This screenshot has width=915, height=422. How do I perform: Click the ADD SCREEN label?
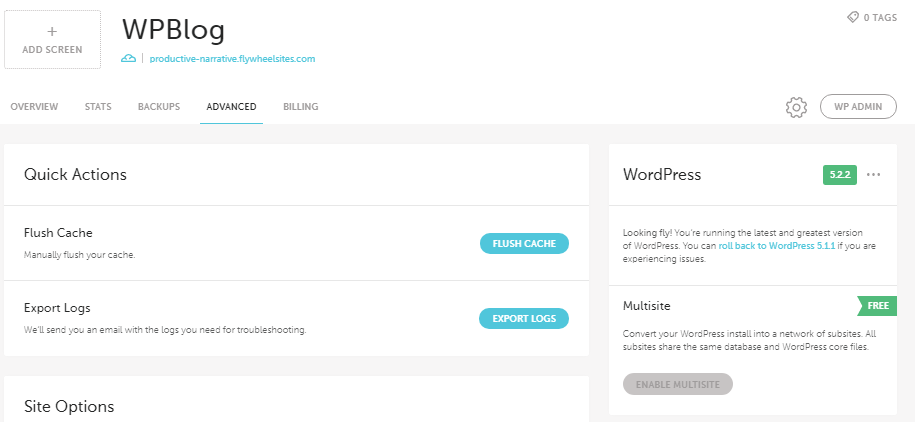click(52, 50)
